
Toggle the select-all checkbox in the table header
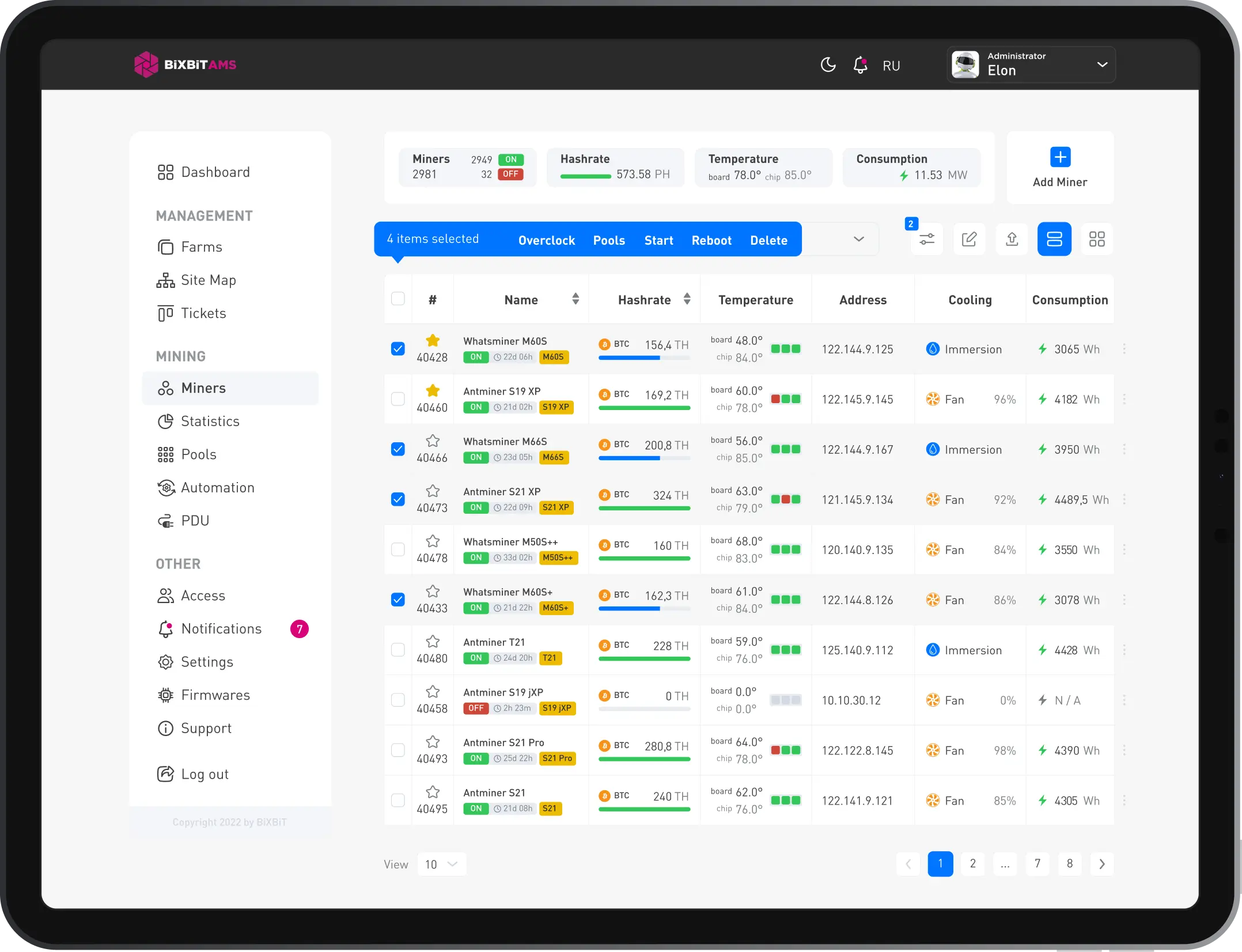pos(398,299)
